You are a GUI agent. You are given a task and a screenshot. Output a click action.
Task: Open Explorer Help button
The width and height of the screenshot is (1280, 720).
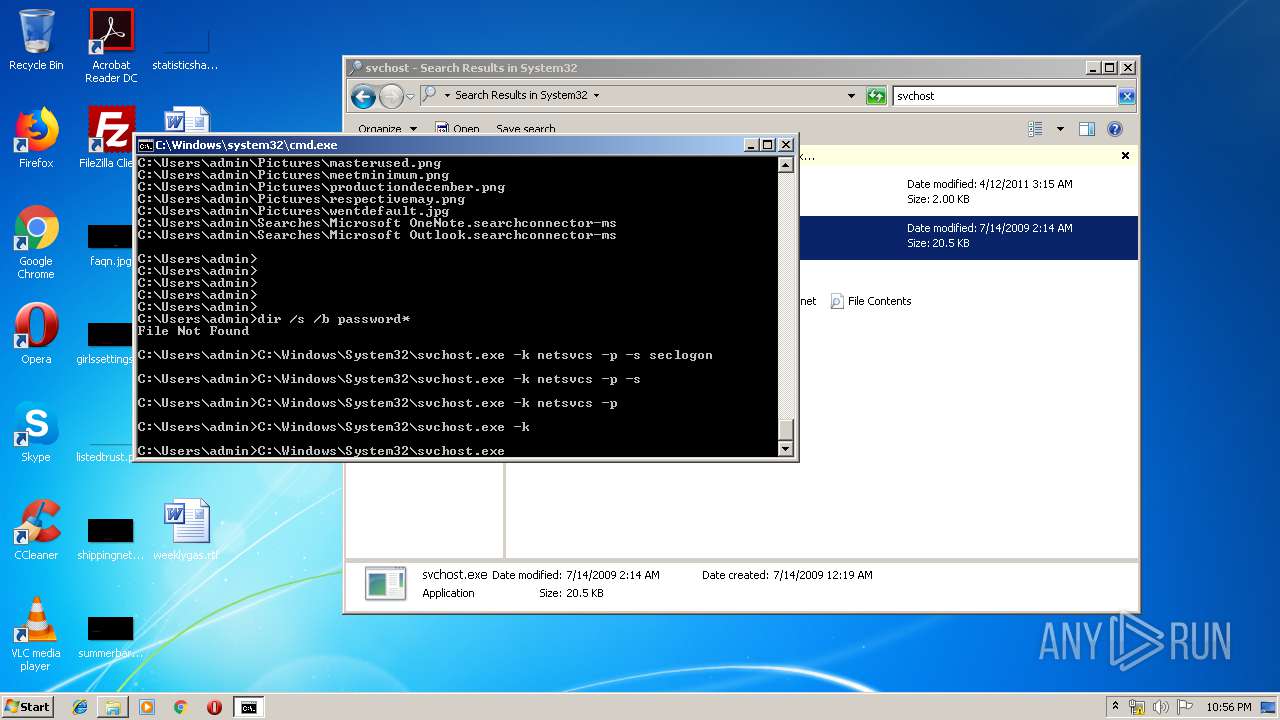(x=1115, y=129)
